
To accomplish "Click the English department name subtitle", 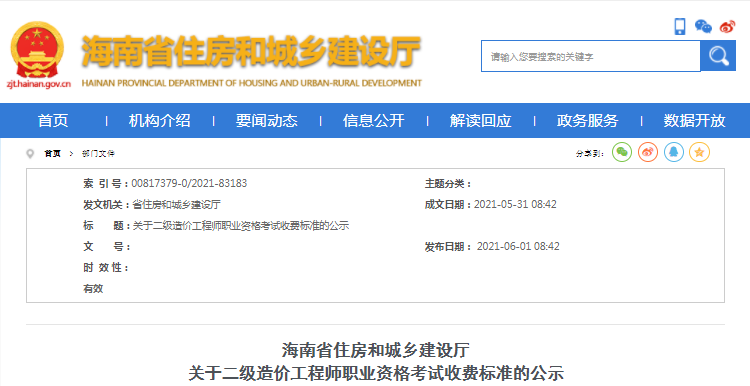I will point(252,83).
